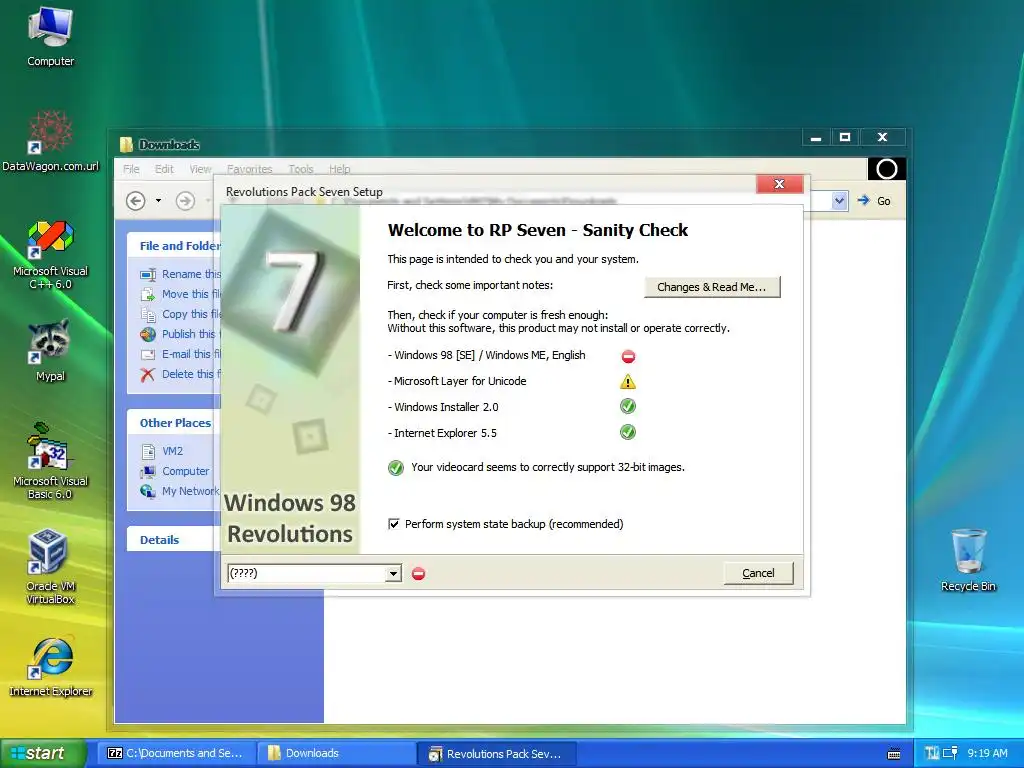Open the View menu in Downloads

(200, 169)
